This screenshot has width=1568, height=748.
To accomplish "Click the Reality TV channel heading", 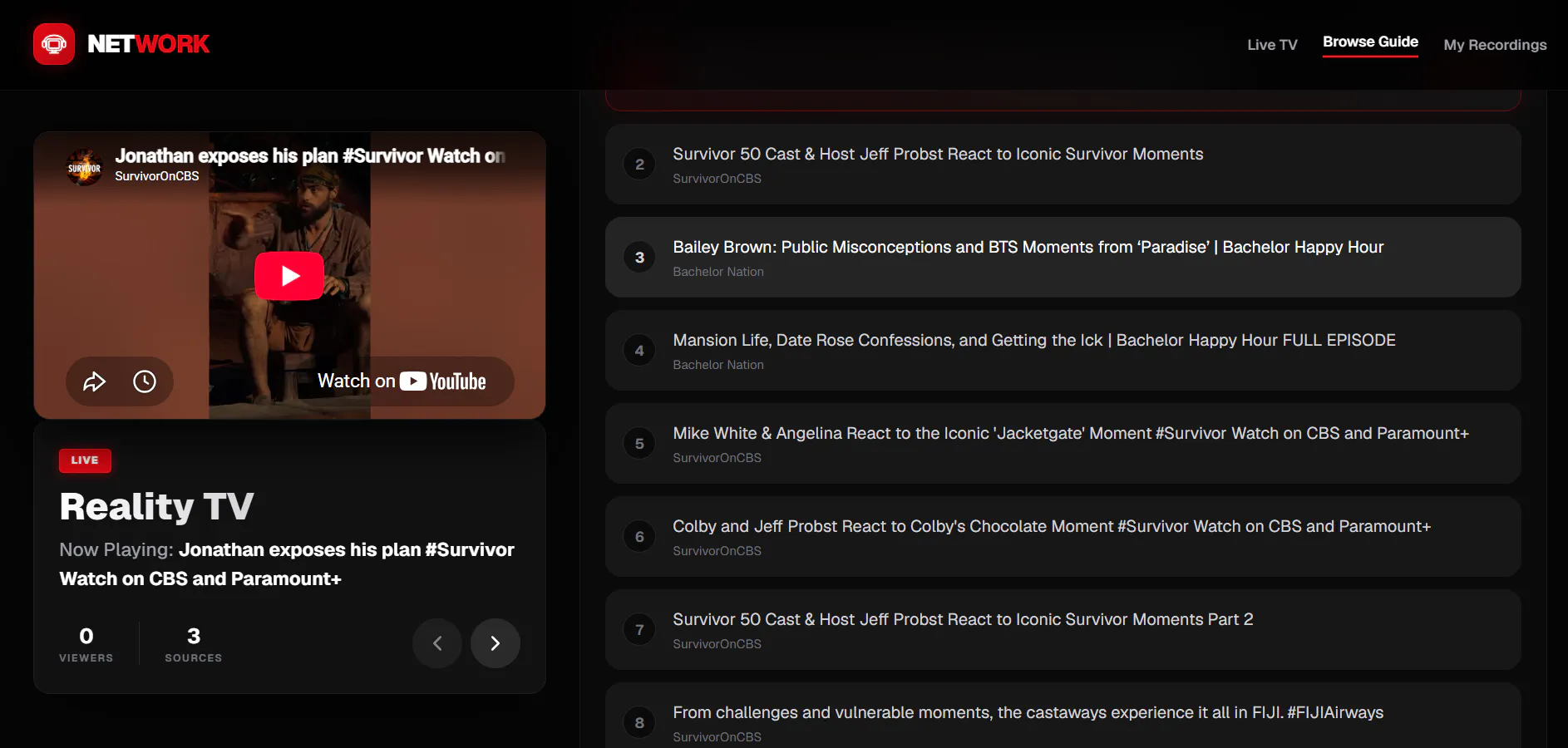I will coord(156,506).
